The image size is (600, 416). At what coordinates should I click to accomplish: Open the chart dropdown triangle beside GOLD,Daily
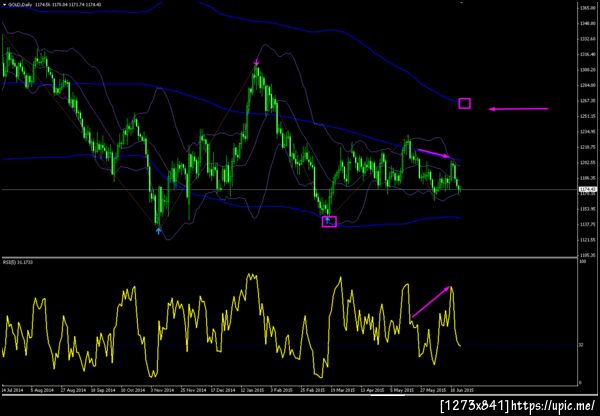(x=4, y=5)
